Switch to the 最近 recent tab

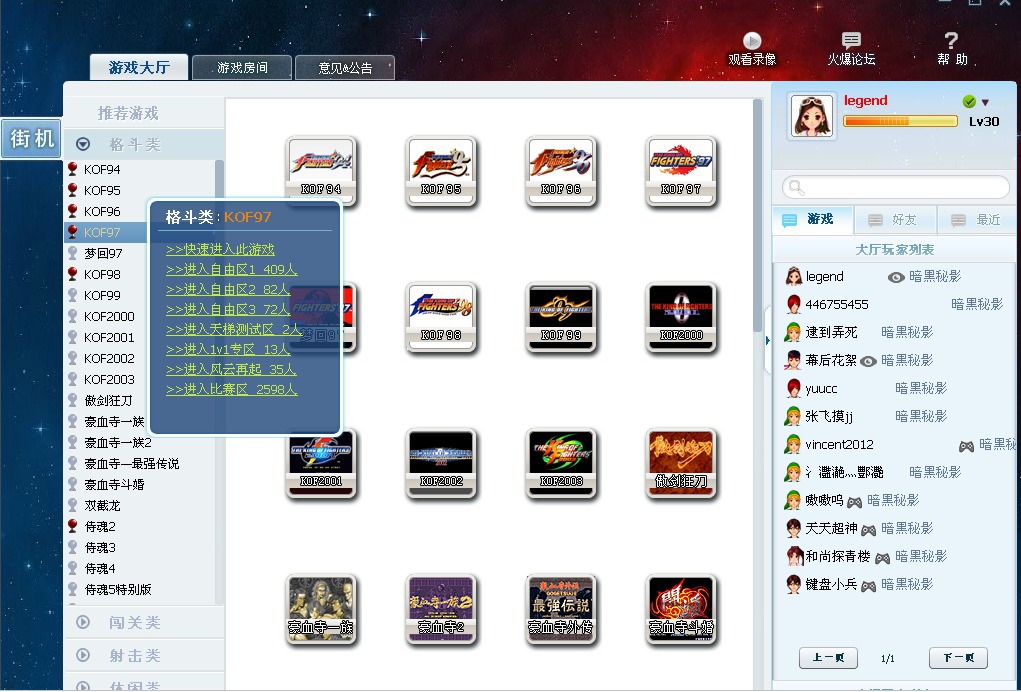(x=978, y=220)
